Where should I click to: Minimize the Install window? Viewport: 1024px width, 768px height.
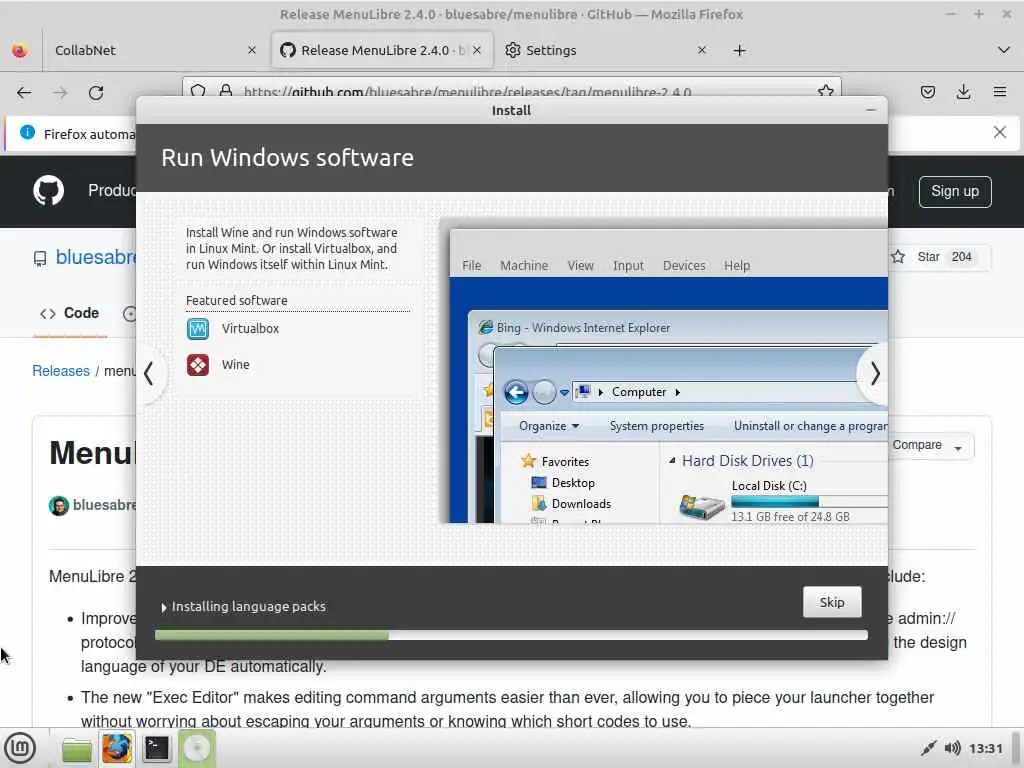(871, 110)
